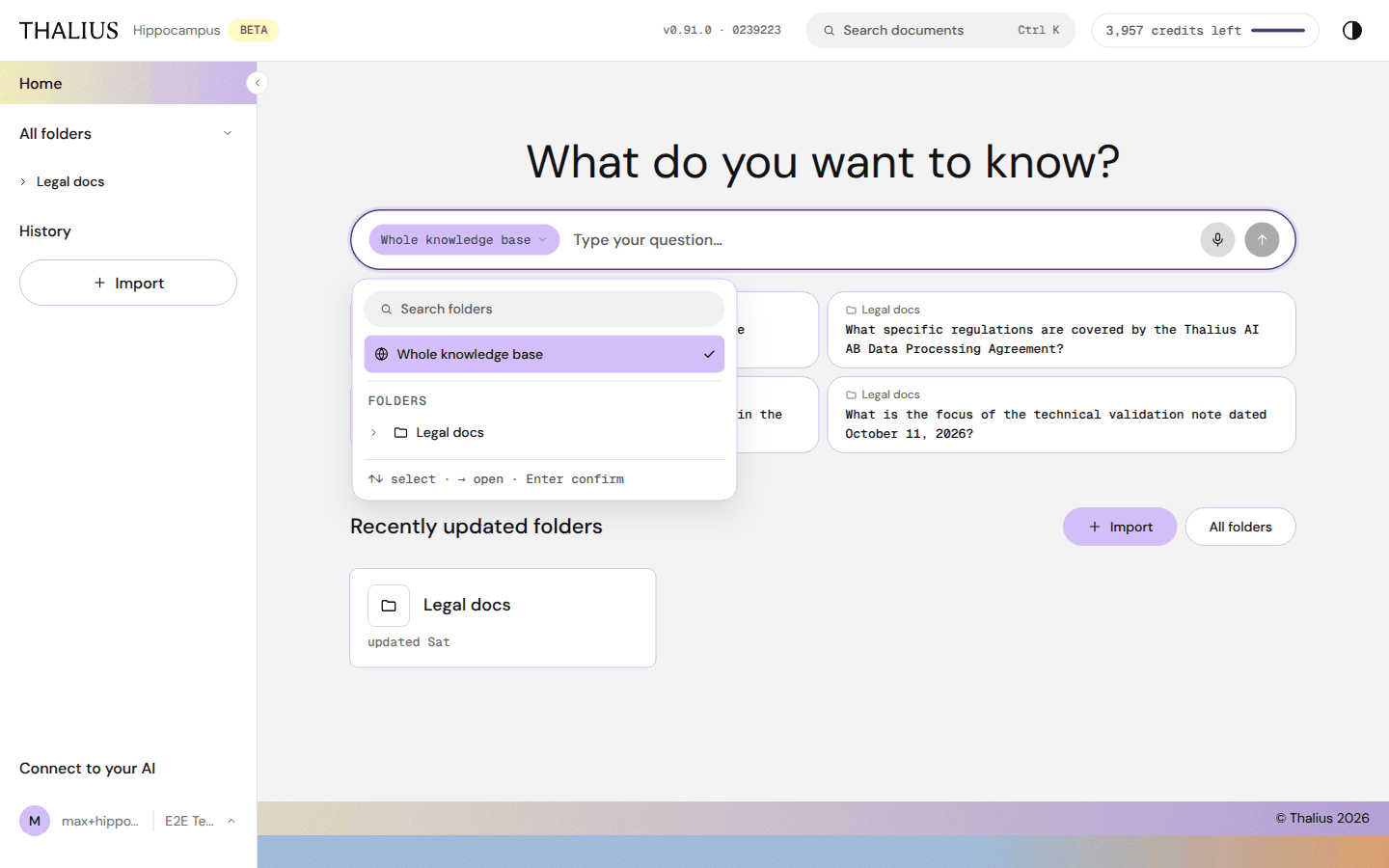Expand the Legal docs sidebar tree item
1389x868 pixels.
tap(23, 181)
